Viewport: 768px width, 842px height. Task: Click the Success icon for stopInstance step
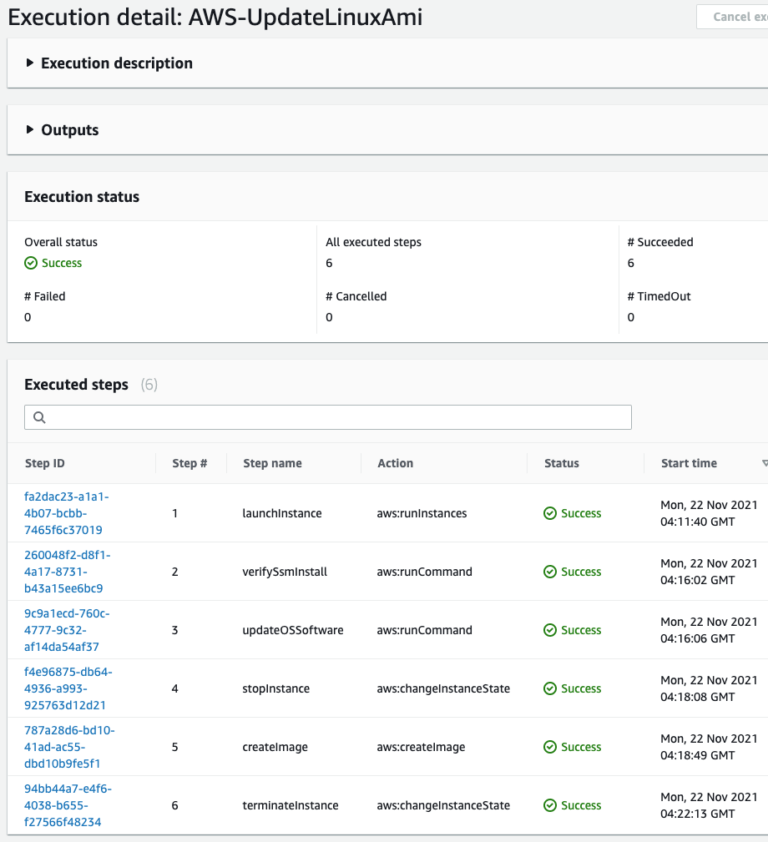550,688
